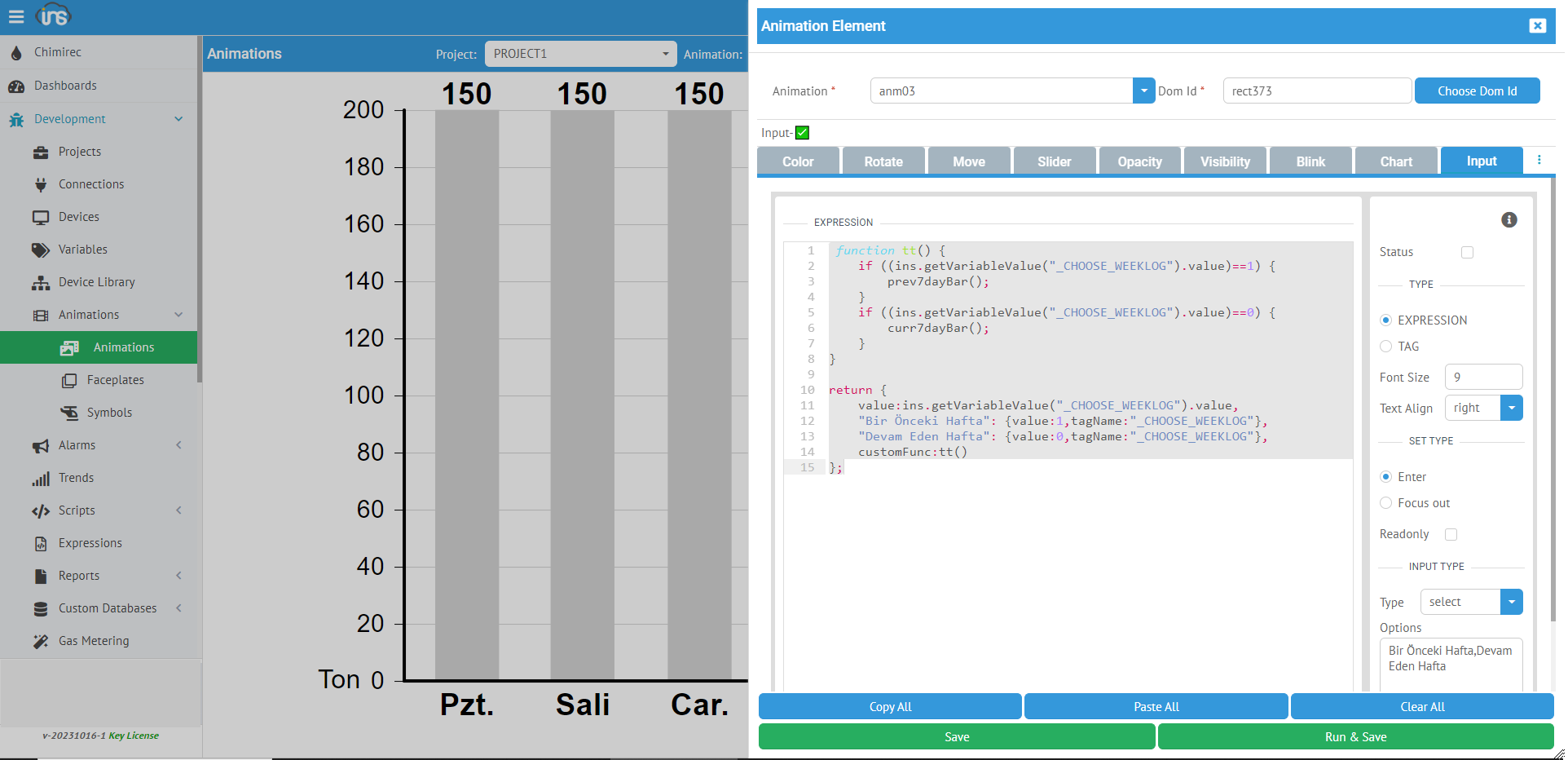Enable the Status checkbox
Viewport: 1568px width, 760px height.
coord(1467,253)
